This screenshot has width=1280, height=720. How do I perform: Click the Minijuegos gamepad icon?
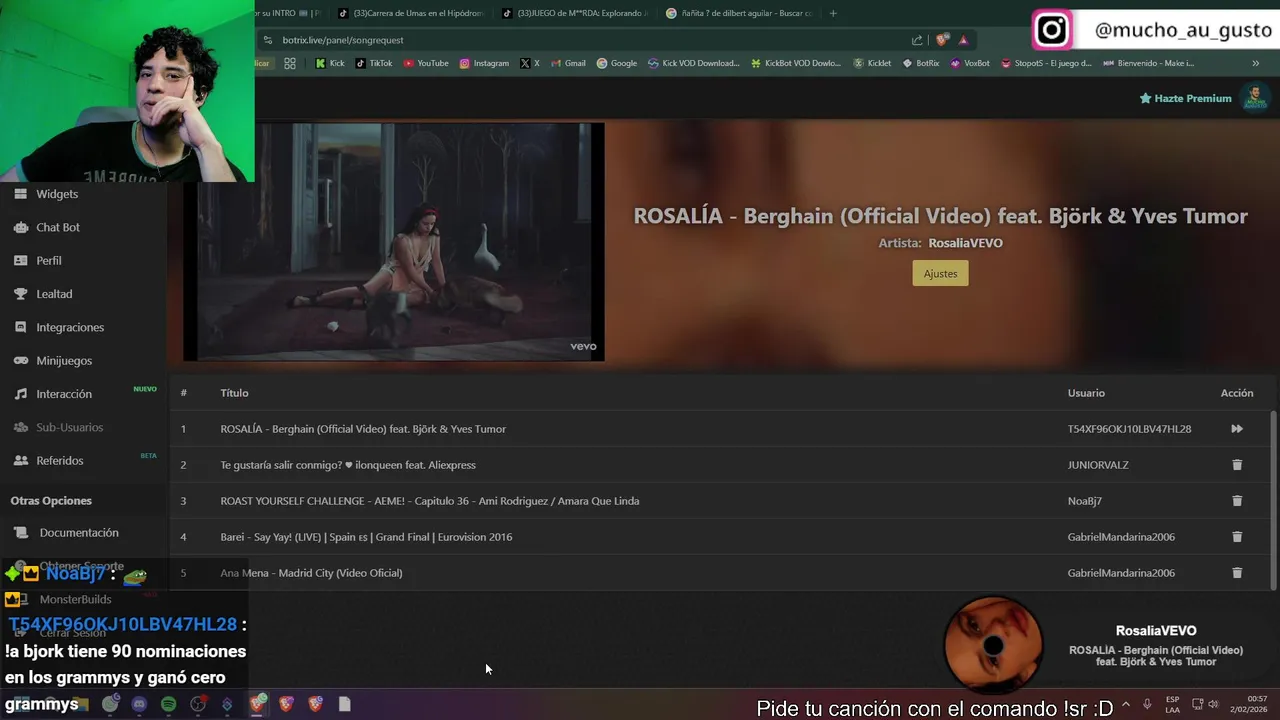[x=20, y=360]
